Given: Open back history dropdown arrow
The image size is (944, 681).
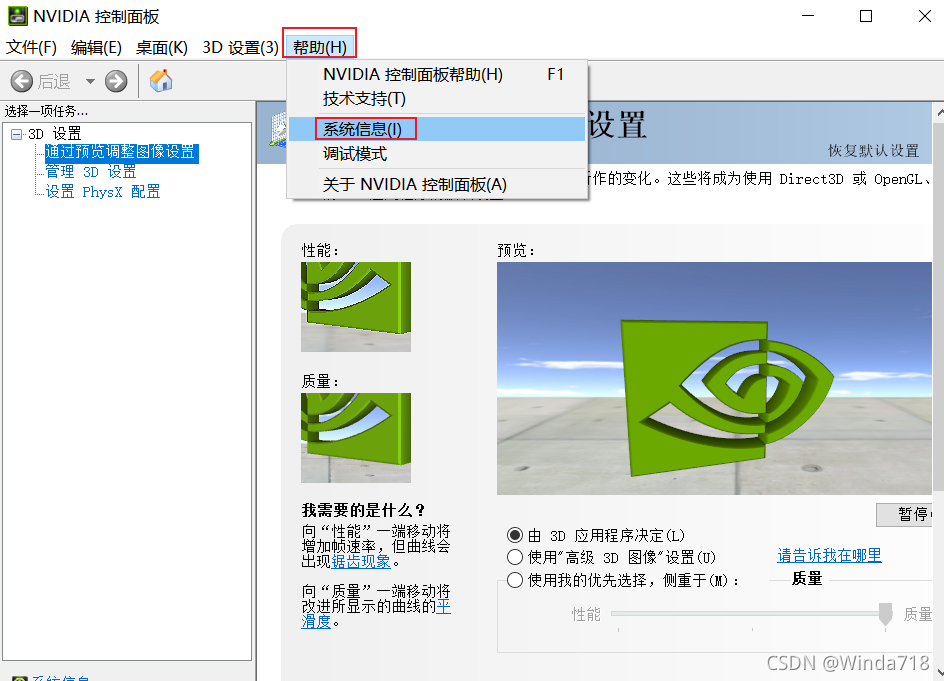Looking at the screenshot, I should pyautogui.click(x=90, y=81).
